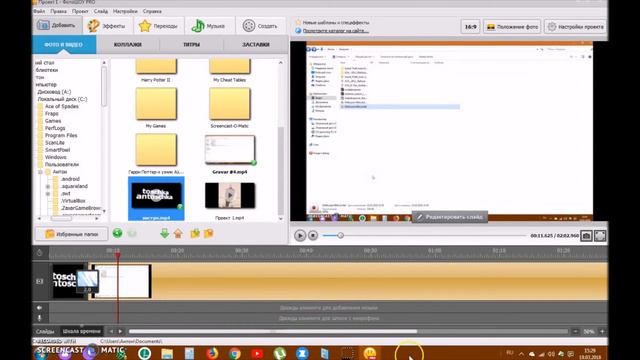Select the ScanLite folder in tree
The image size is (640, 360).
pos(55,142)
